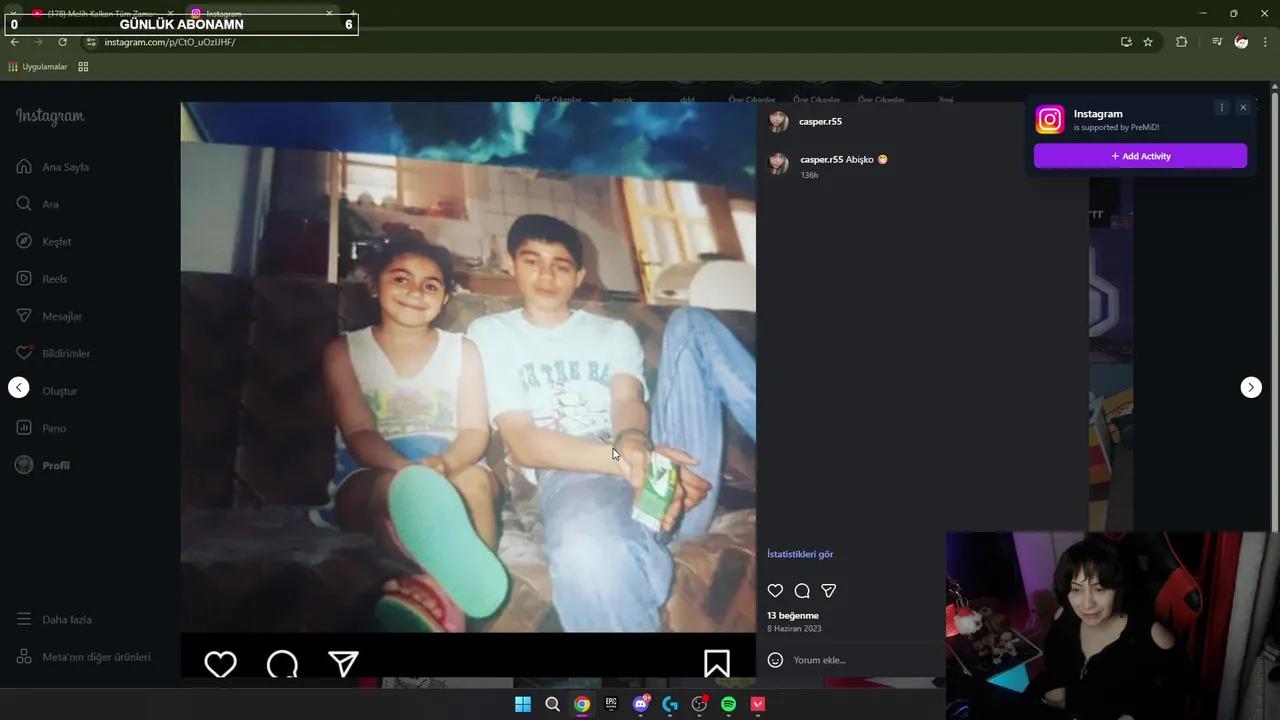Open Chrome three-dot menu
This screenshot has height=720, width=1280.
(x=1266, y=42)
